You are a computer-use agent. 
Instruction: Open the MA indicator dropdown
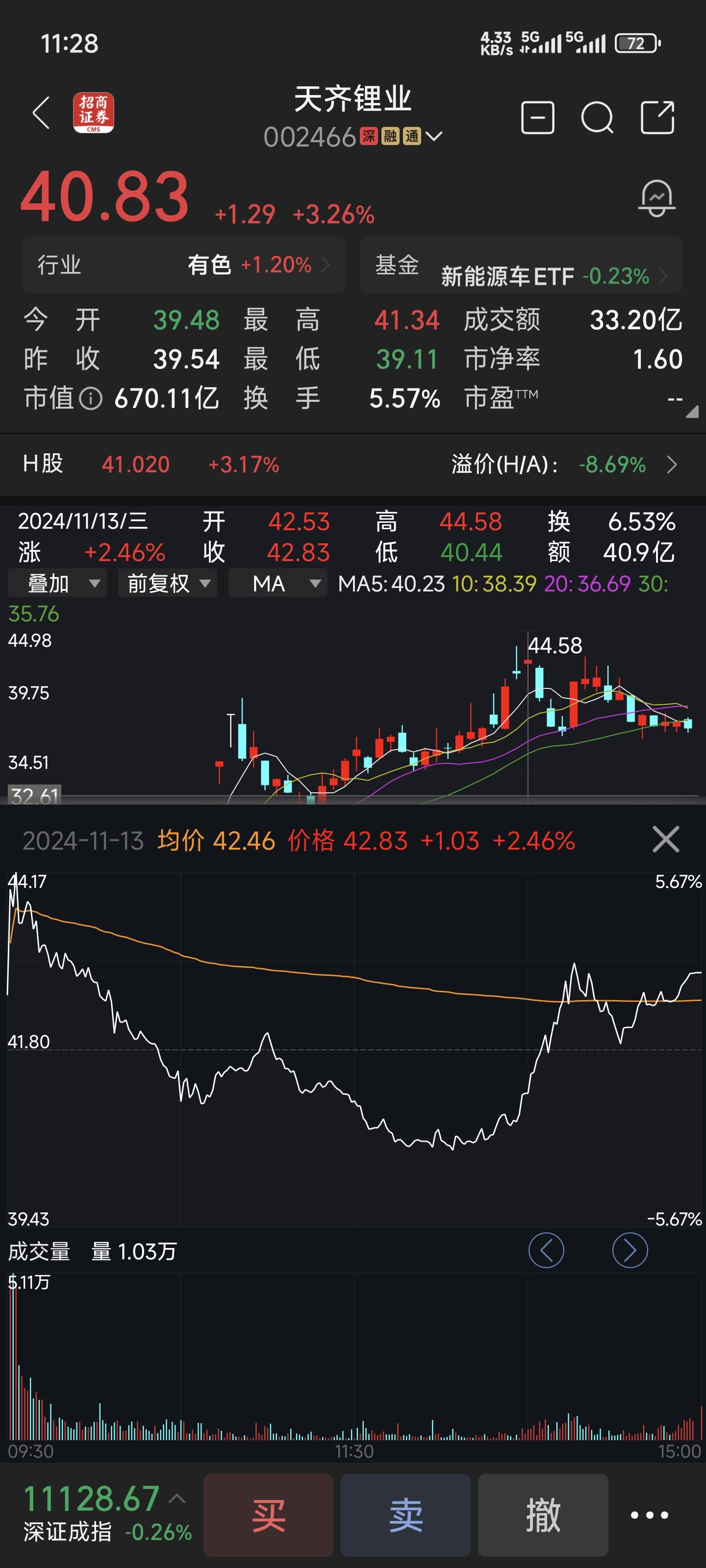point(278,583)
